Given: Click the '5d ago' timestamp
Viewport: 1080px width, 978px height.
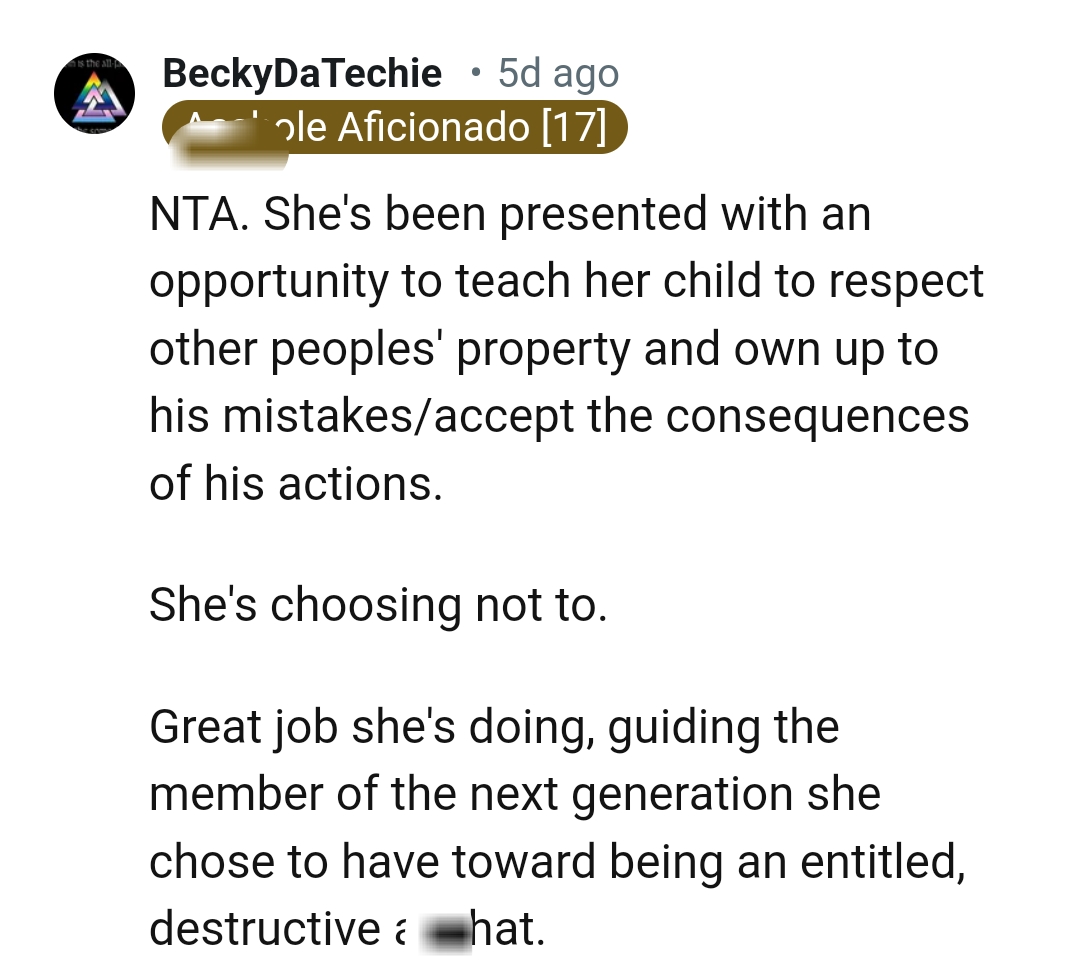Looking at the screenshot, I should pos(556,73).
